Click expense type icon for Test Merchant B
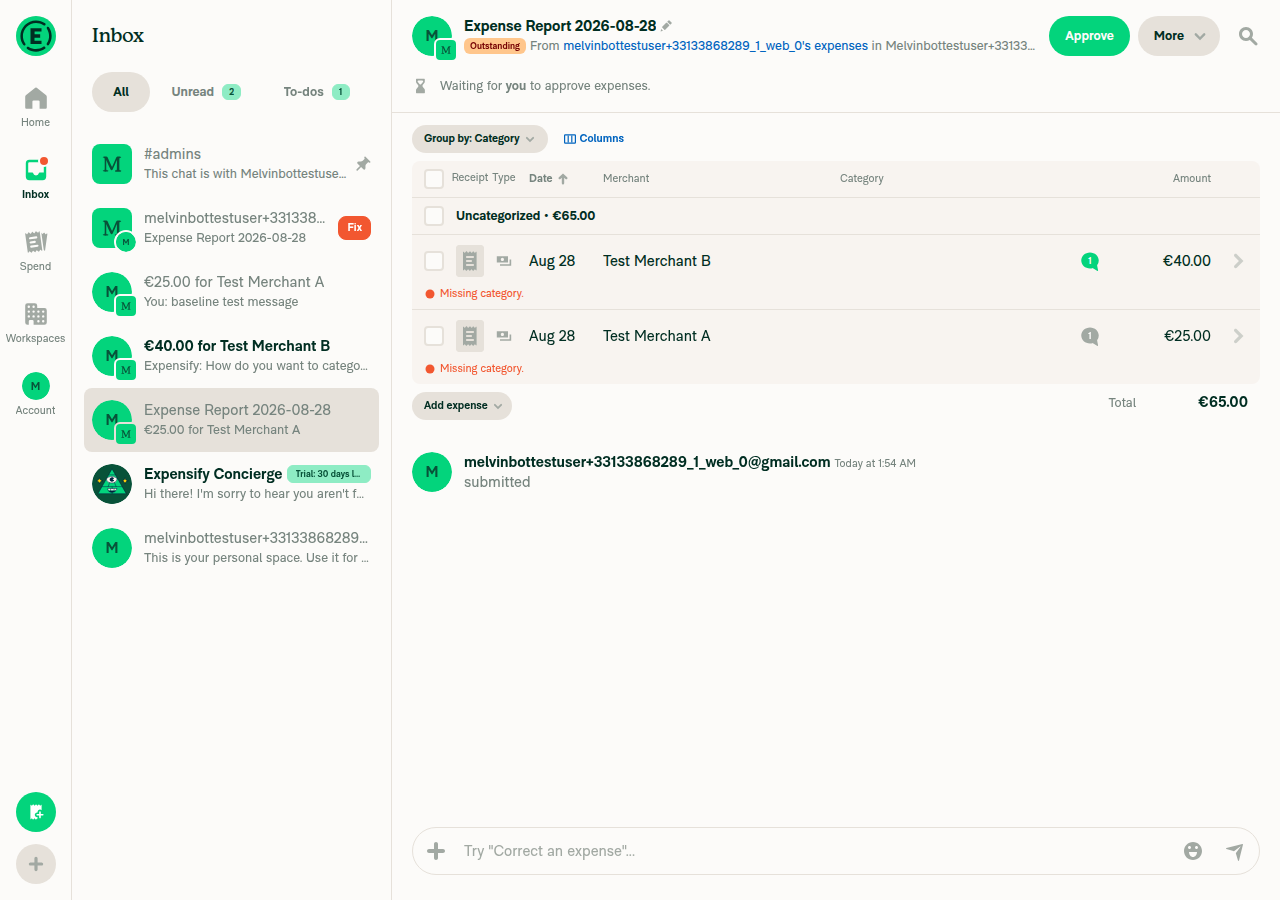 pos(504,261)
